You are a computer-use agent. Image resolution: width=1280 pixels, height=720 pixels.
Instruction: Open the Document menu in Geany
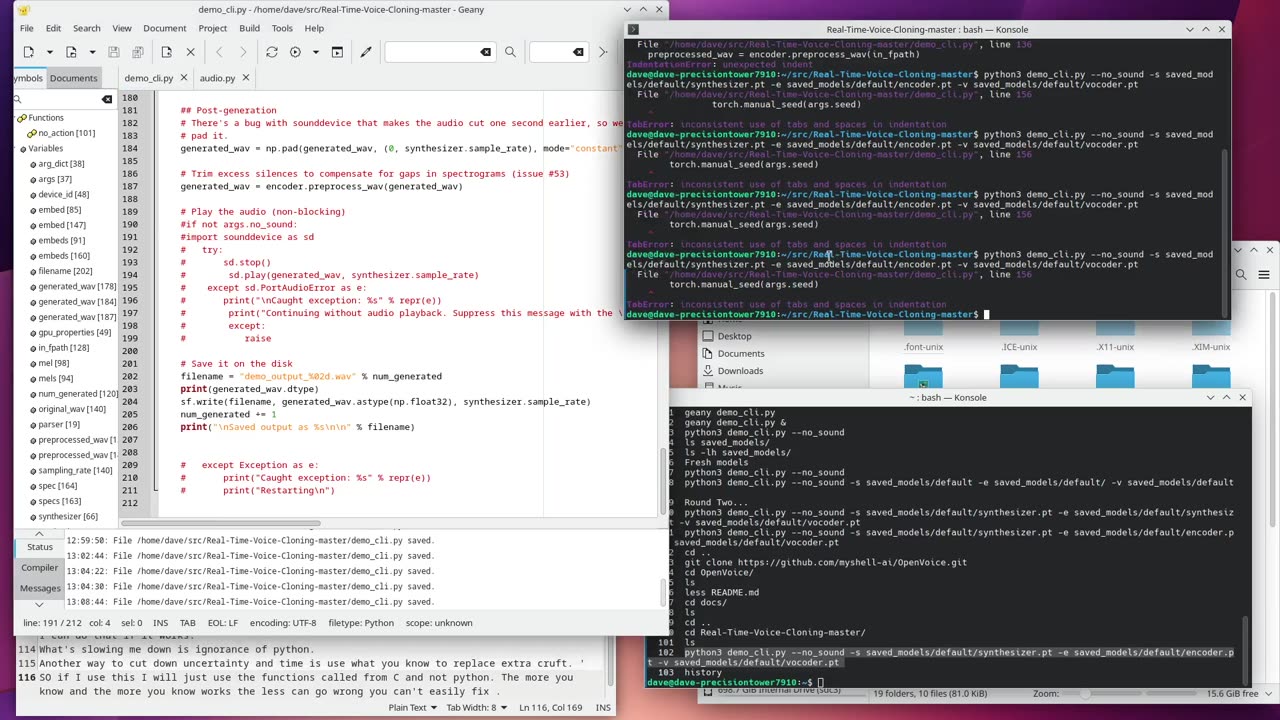[165, 28]
